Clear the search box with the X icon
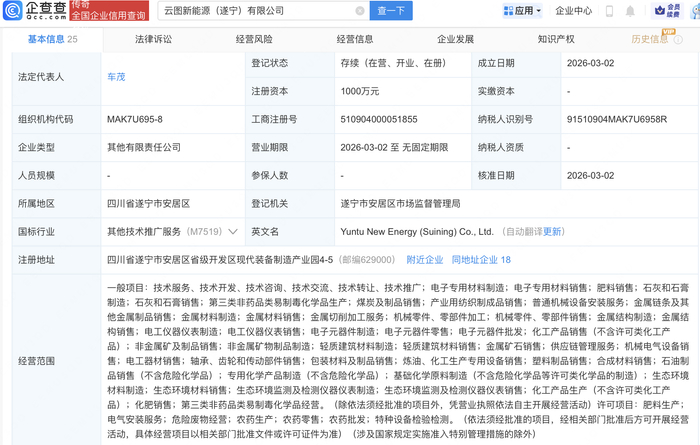 pos(360,11)
